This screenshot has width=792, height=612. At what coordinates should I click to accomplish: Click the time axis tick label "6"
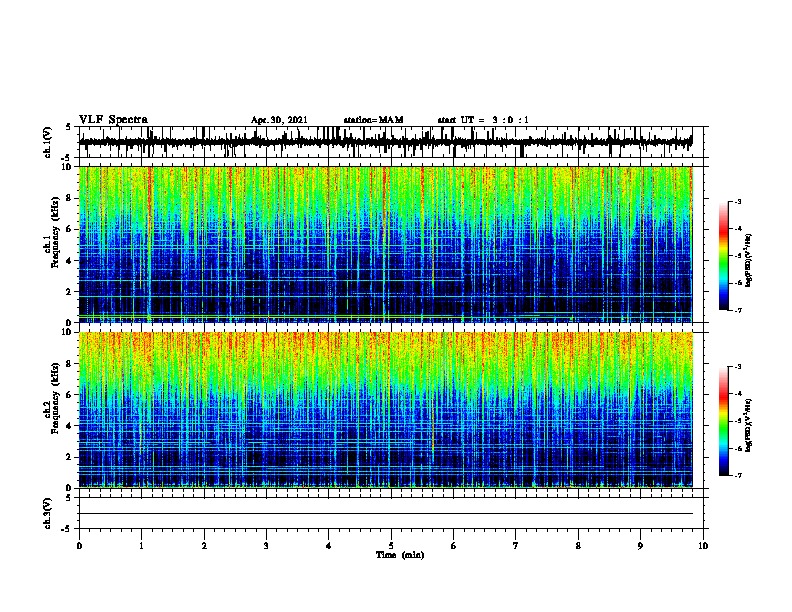(454, 546)
